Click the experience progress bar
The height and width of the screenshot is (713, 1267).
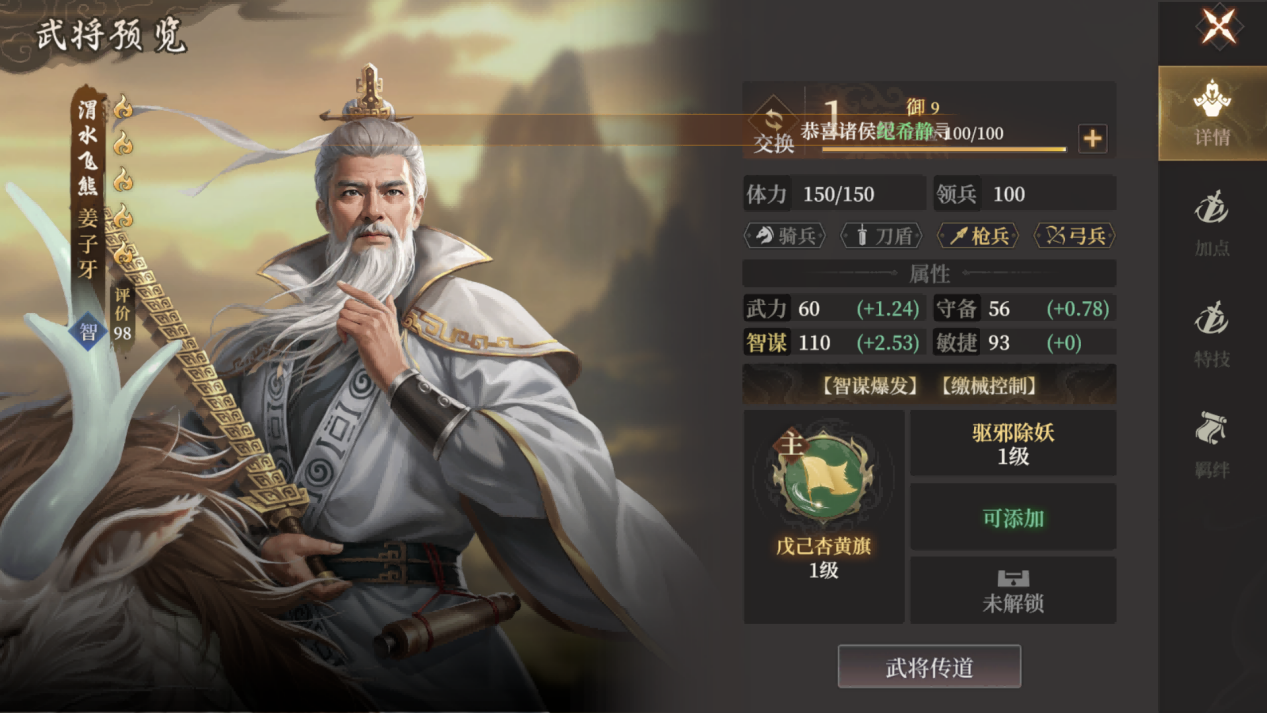click(944, 149)
